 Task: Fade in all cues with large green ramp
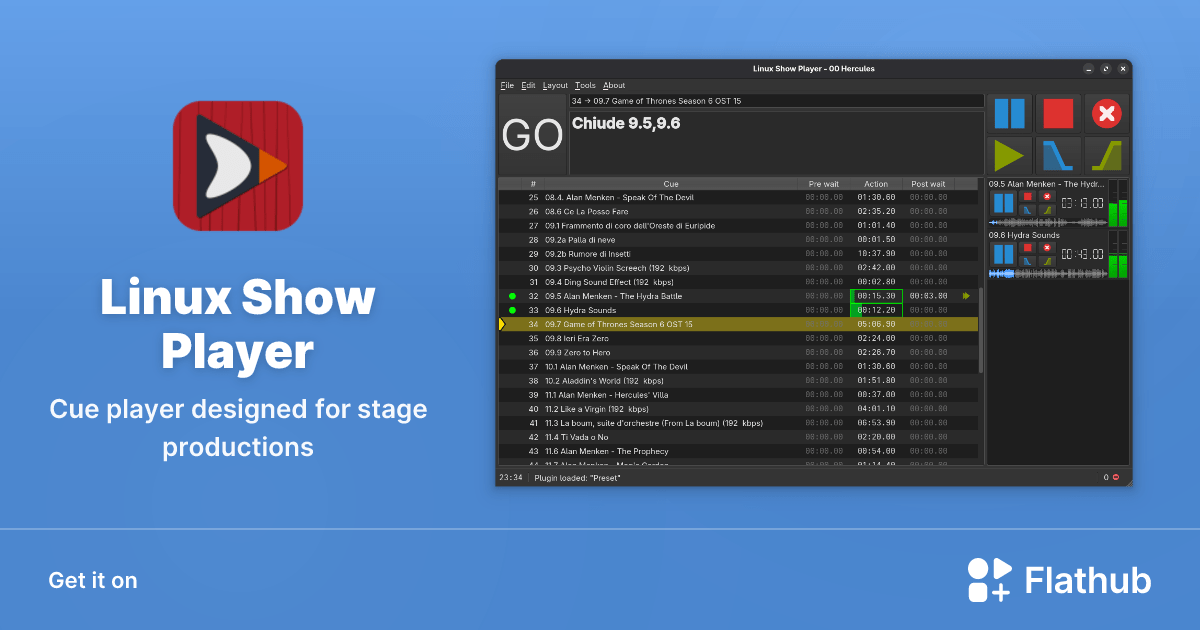1106,155
